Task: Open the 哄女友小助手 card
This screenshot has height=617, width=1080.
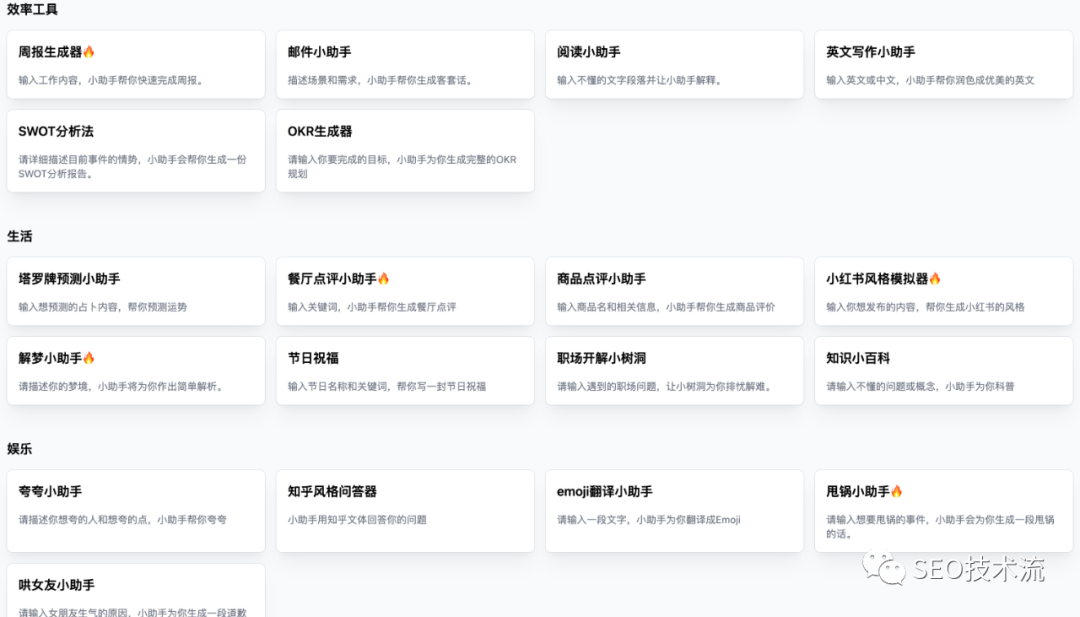Action: point(136,593)
